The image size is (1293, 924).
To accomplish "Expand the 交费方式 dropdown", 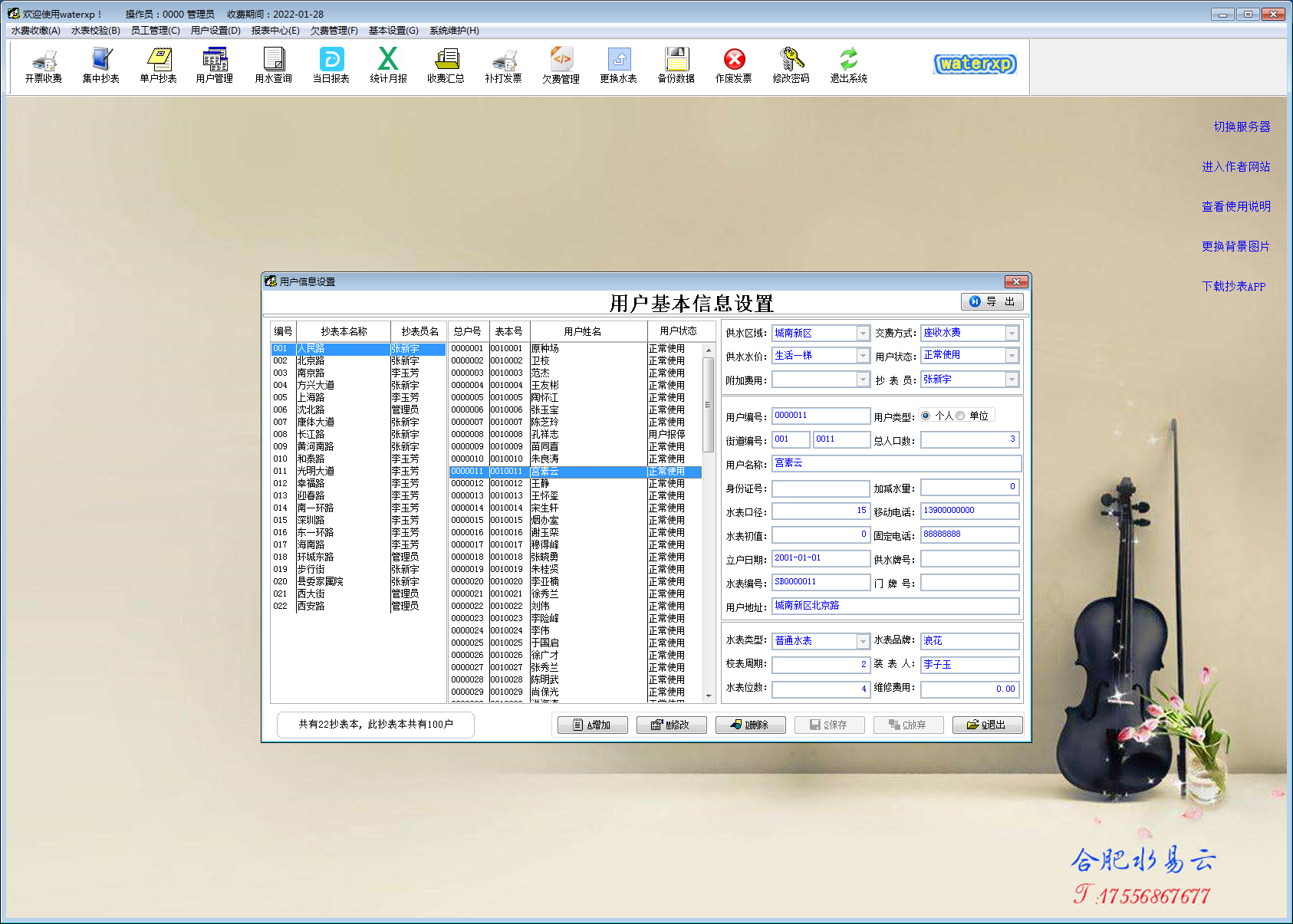I will coord(1012,334).
